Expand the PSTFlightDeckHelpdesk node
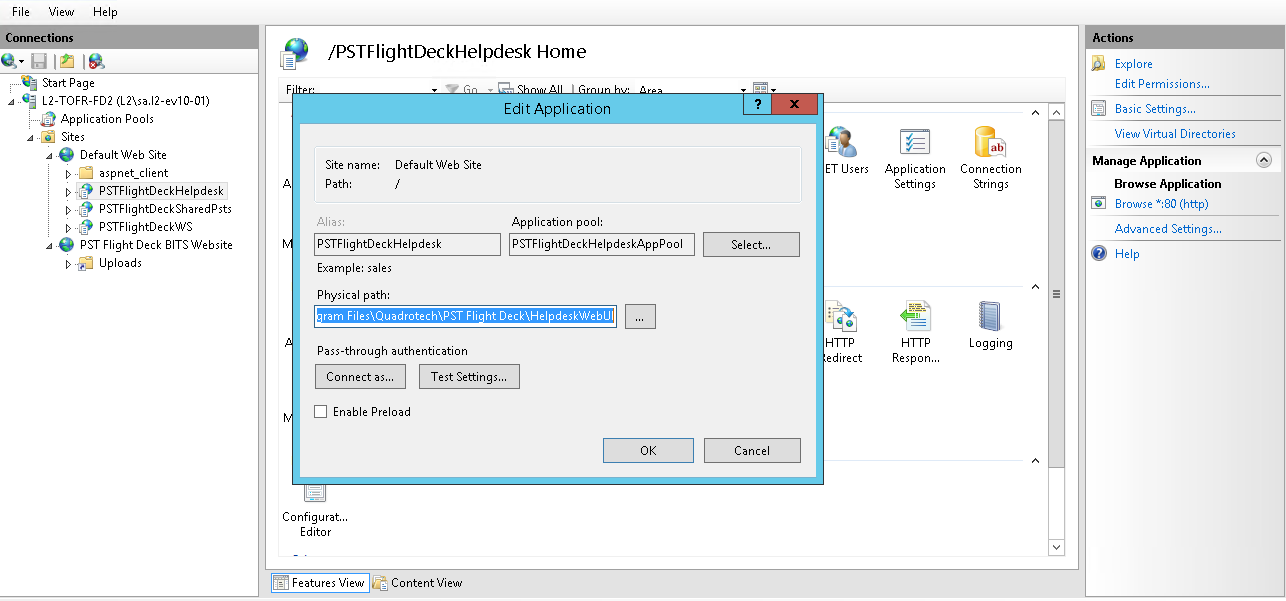This screenshot has width=1286, height=601. (x=69, y=191)
